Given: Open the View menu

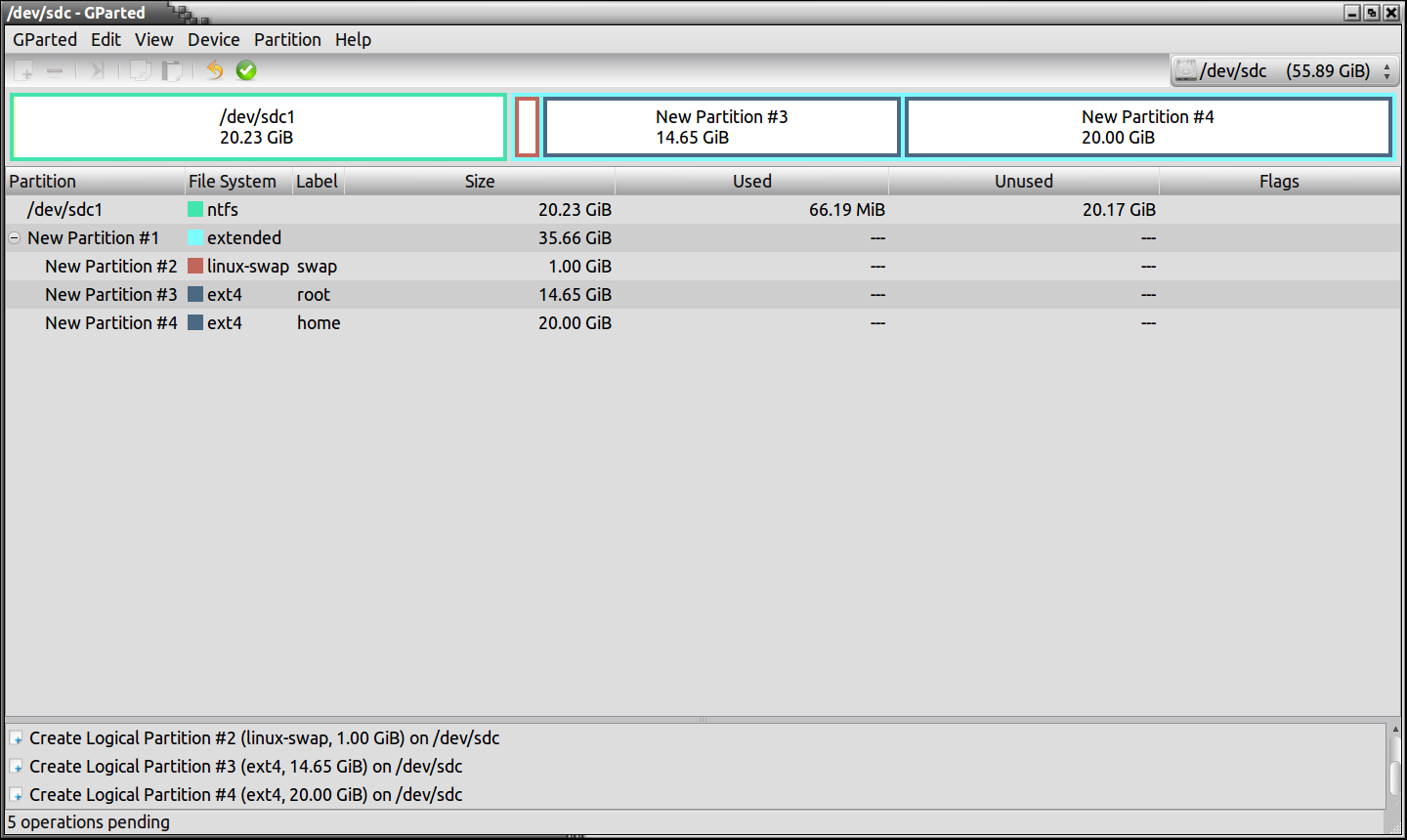Looking at the screenshot, I should tap(154, 40).
